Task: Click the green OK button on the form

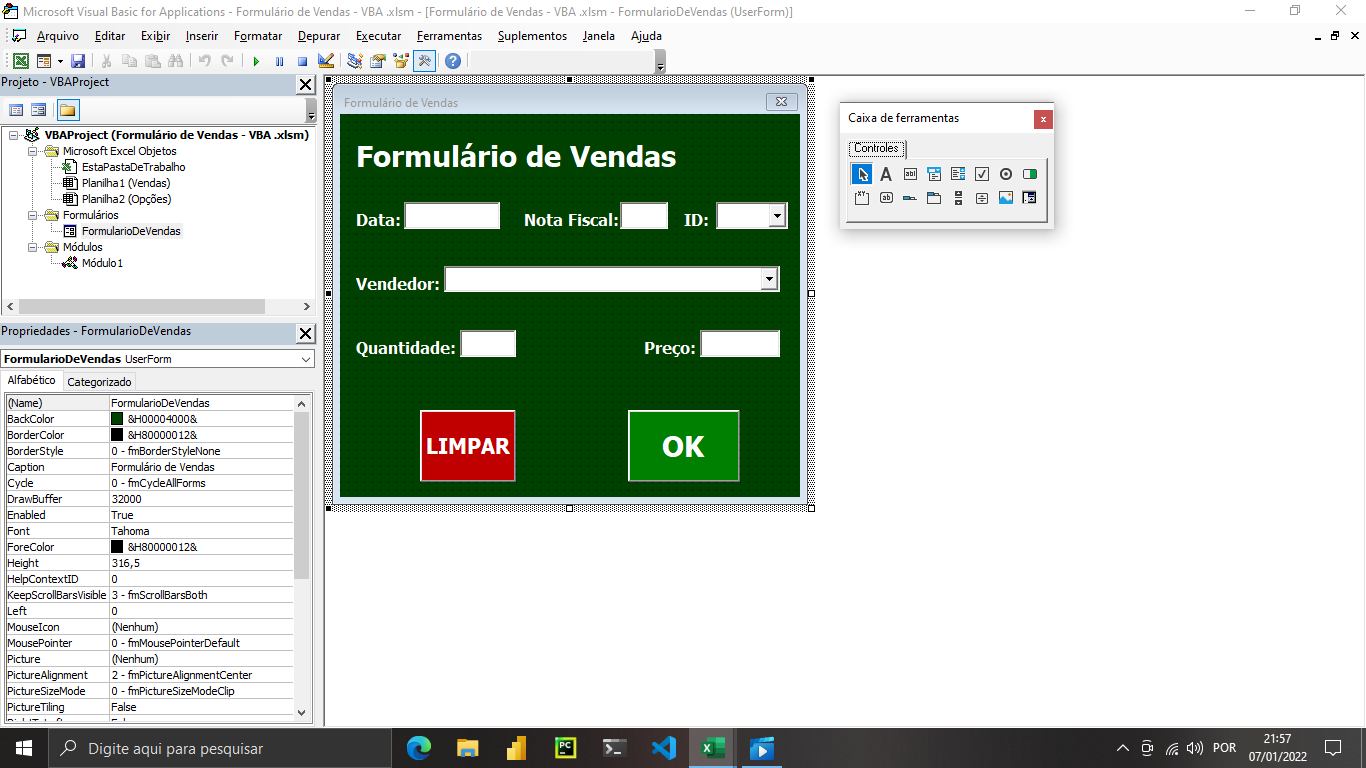Action: (x=683, y=447)
